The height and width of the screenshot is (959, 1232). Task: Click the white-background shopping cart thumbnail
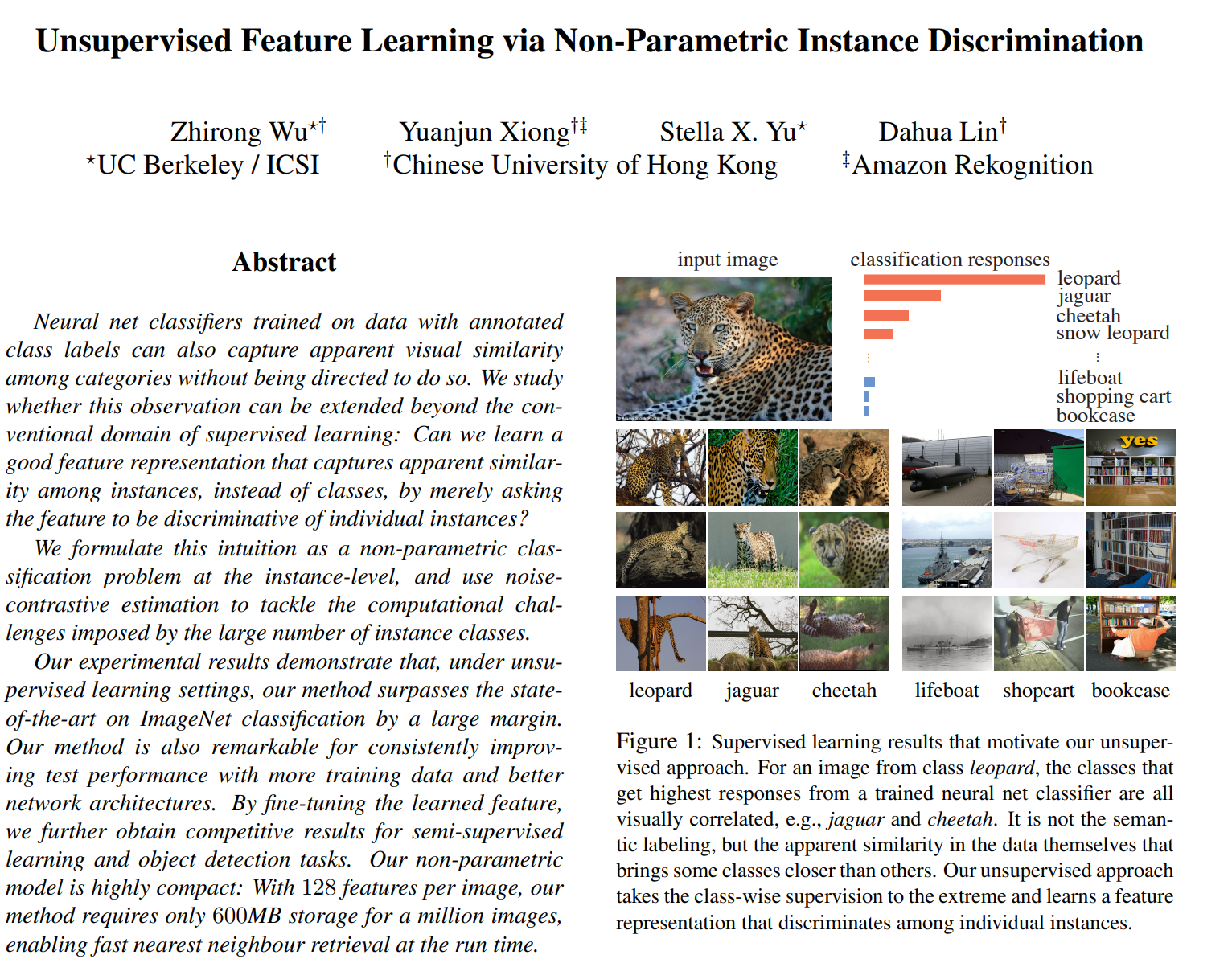click(x=1038, y=551)
